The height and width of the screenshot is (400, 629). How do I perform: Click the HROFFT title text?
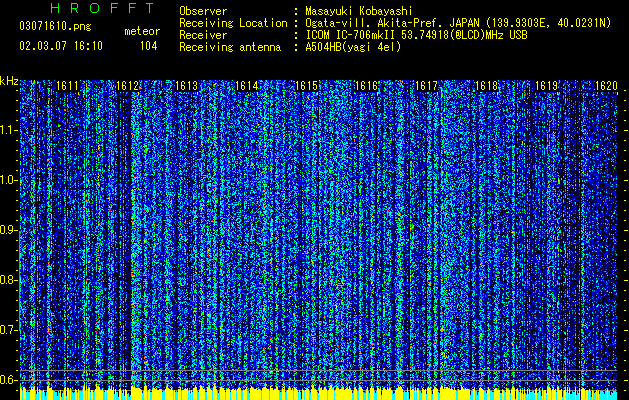102,8
